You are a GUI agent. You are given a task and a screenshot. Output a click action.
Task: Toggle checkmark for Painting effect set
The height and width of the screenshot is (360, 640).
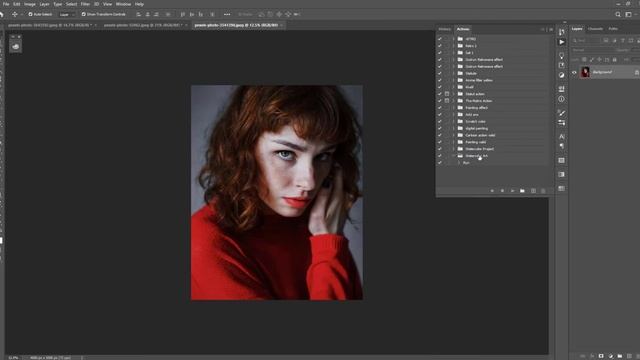[440, 108]
